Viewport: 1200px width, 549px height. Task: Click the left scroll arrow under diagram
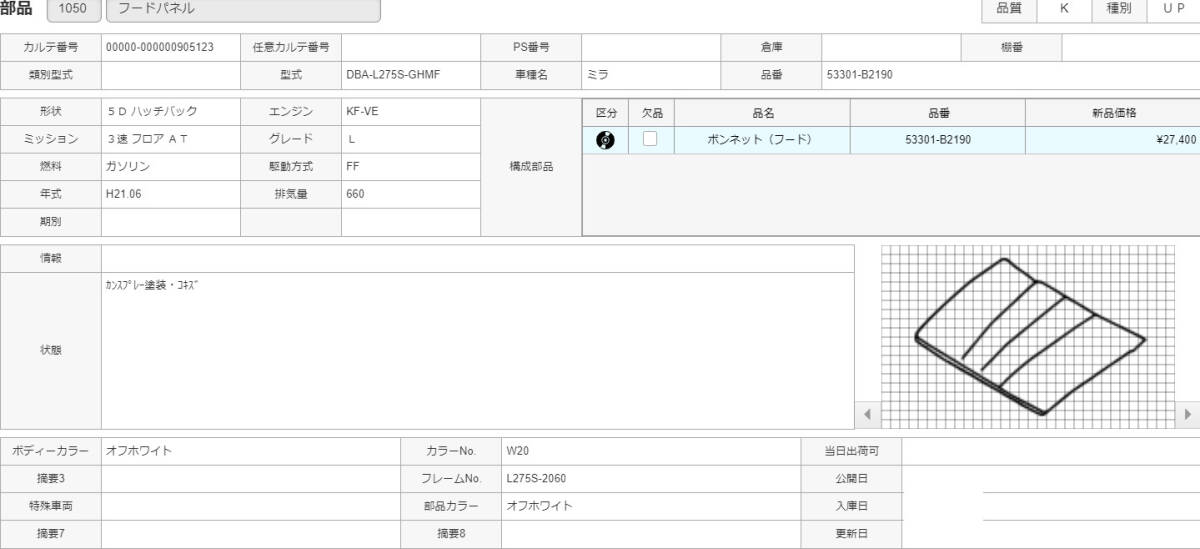[867, 414]
